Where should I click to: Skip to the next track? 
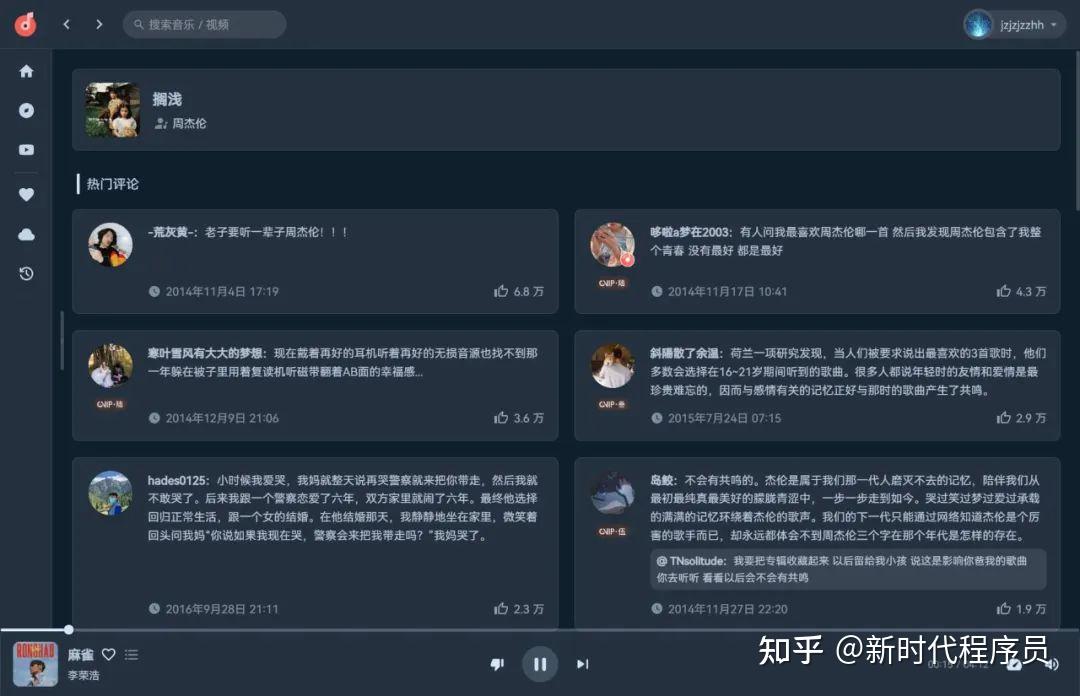pyautogui.click(x=583, y=664)
